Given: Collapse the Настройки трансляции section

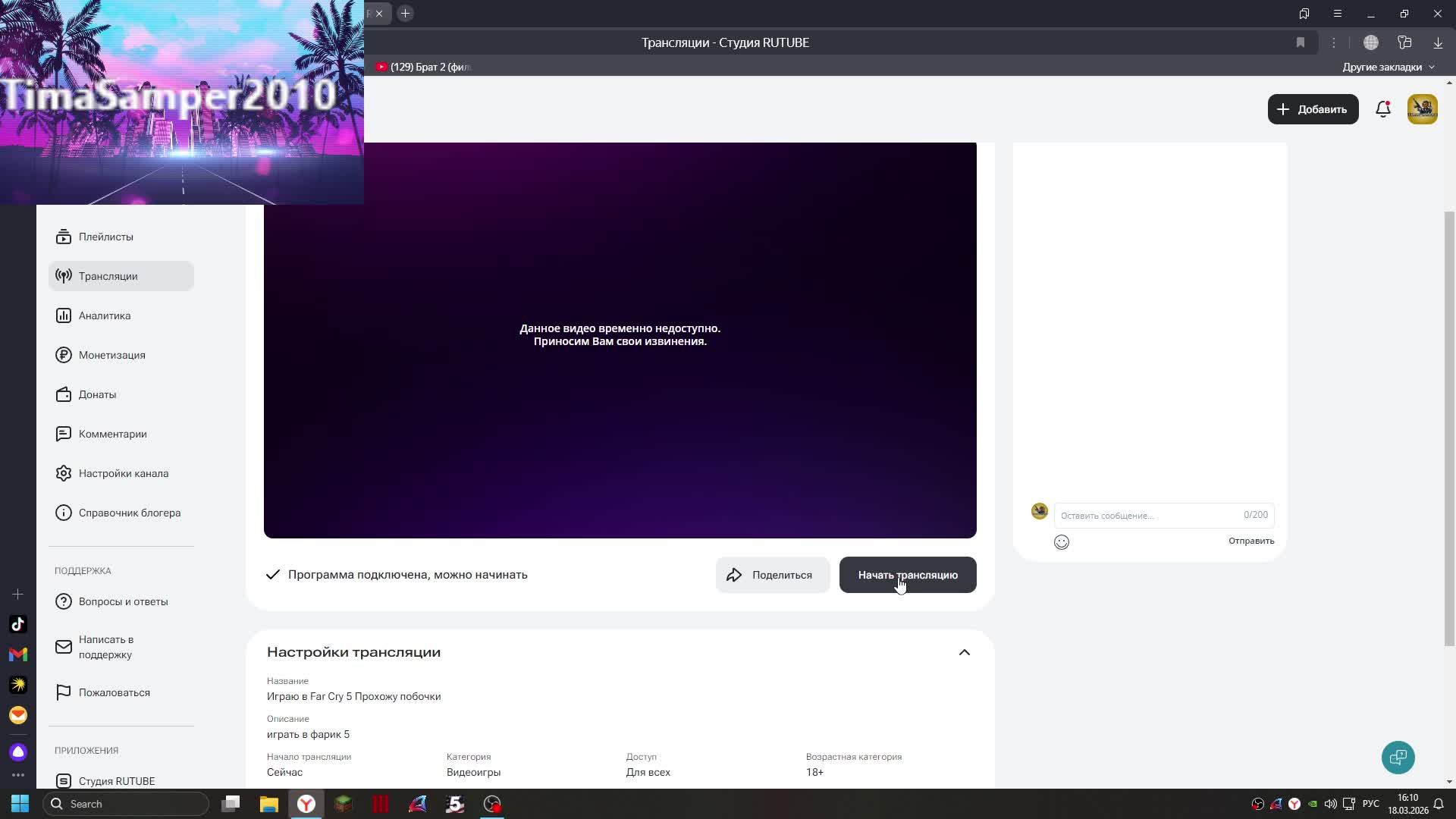Looking at the screenshot, I should coord(964,652).
